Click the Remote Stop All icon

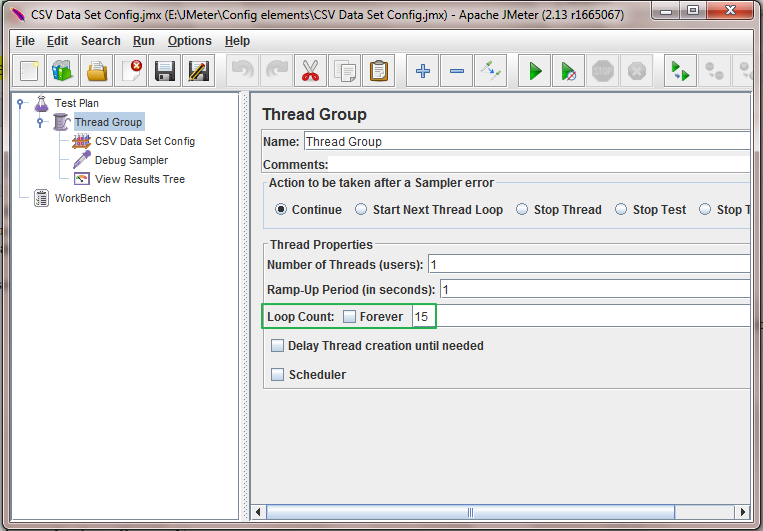[x=714, y=71]
